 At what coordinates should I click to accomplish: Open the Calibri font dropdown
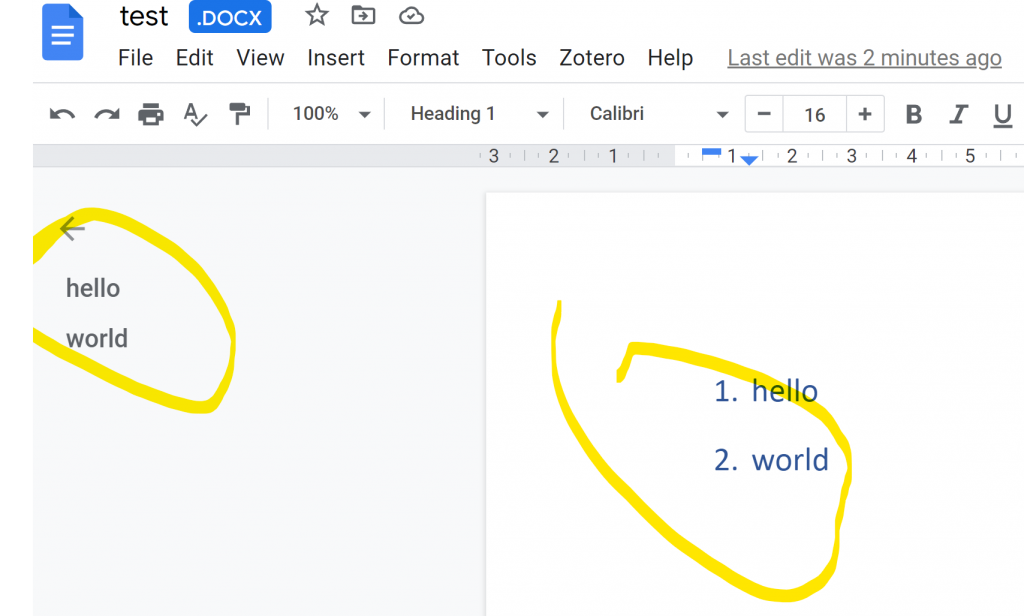coord(658,114)
